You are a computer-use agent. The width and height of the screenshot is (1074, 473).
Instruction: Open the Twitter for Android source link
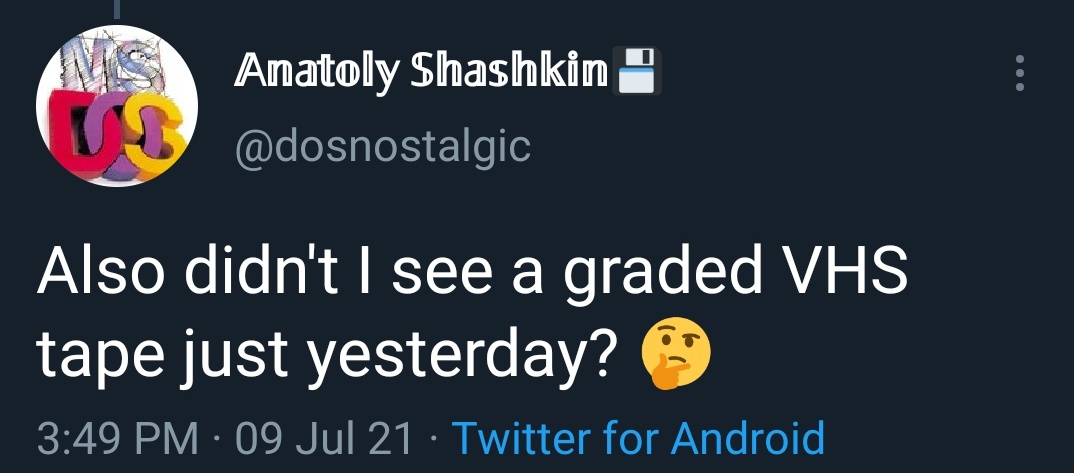(638, 438)
